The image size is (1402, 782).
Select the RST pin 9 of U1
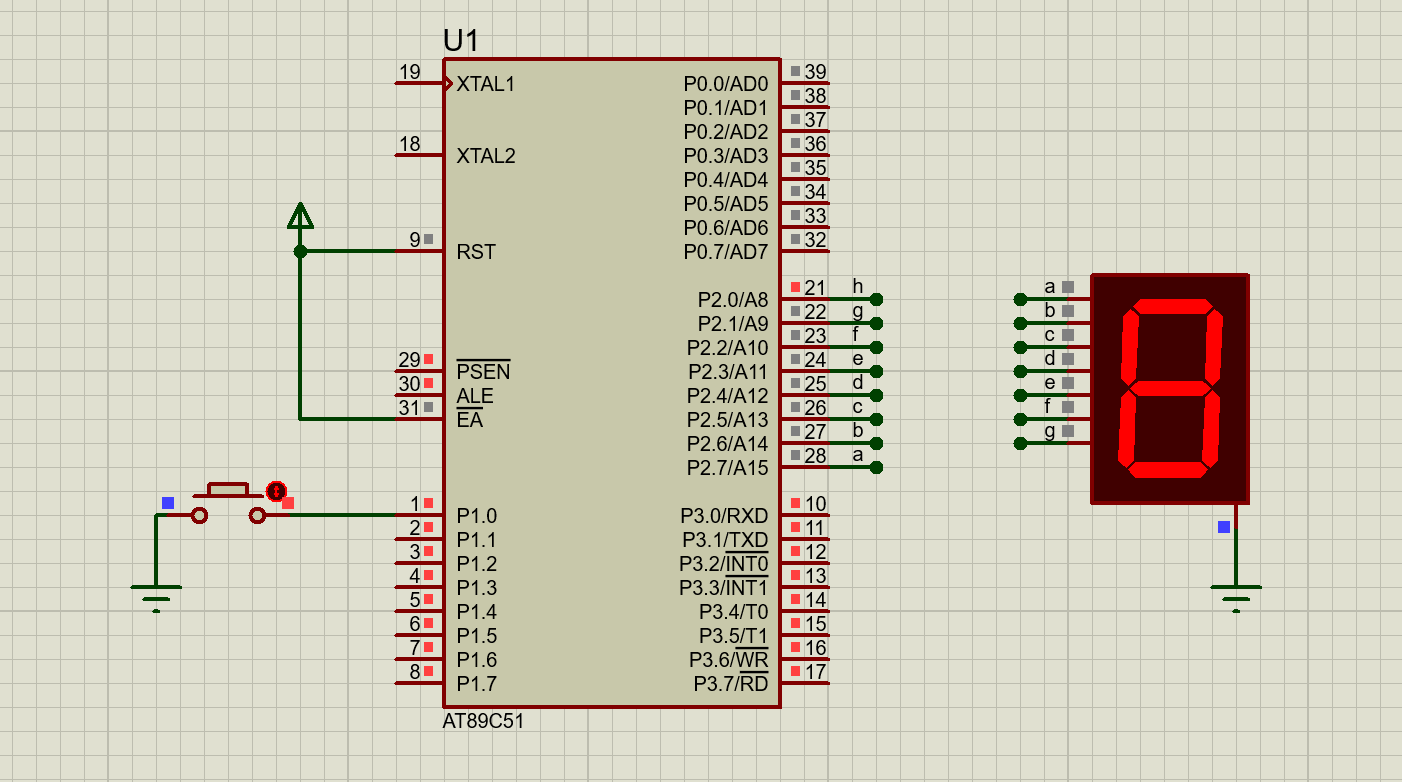click(x=419, y=251)
